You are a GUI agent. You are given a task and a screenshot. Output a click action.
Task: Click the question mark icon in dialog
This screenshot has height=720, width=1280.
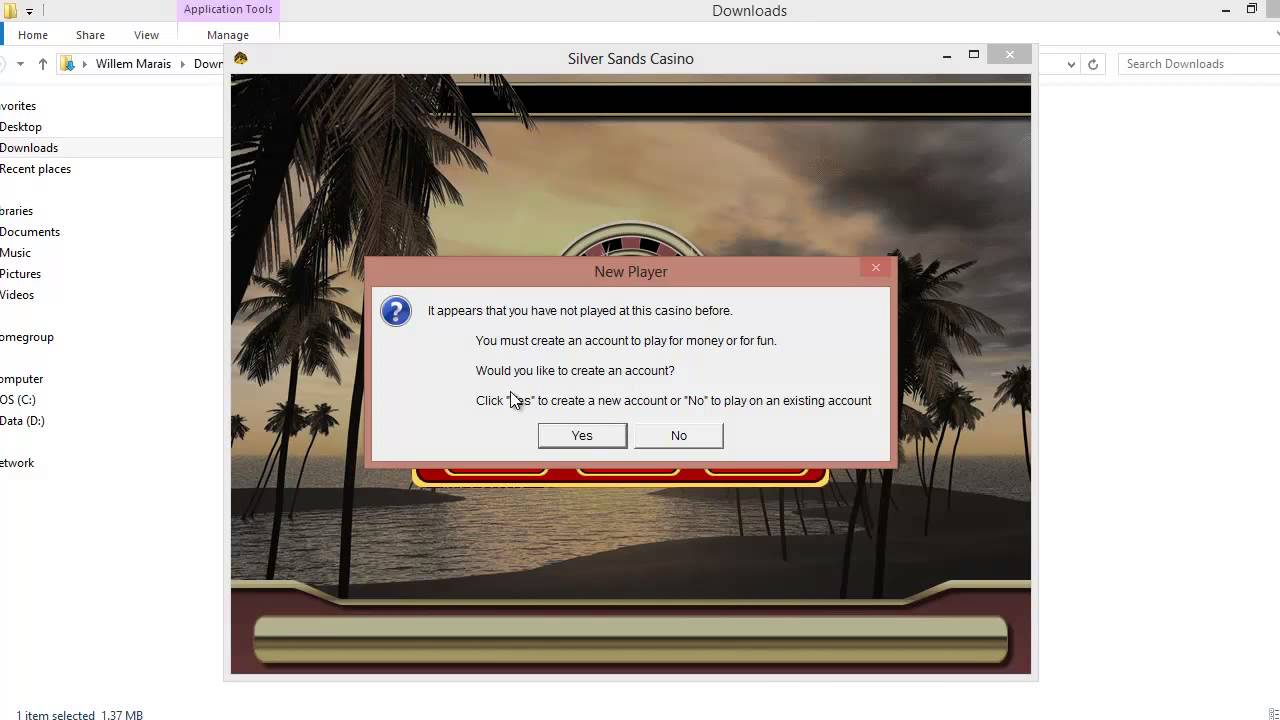(x=396, y=311)
